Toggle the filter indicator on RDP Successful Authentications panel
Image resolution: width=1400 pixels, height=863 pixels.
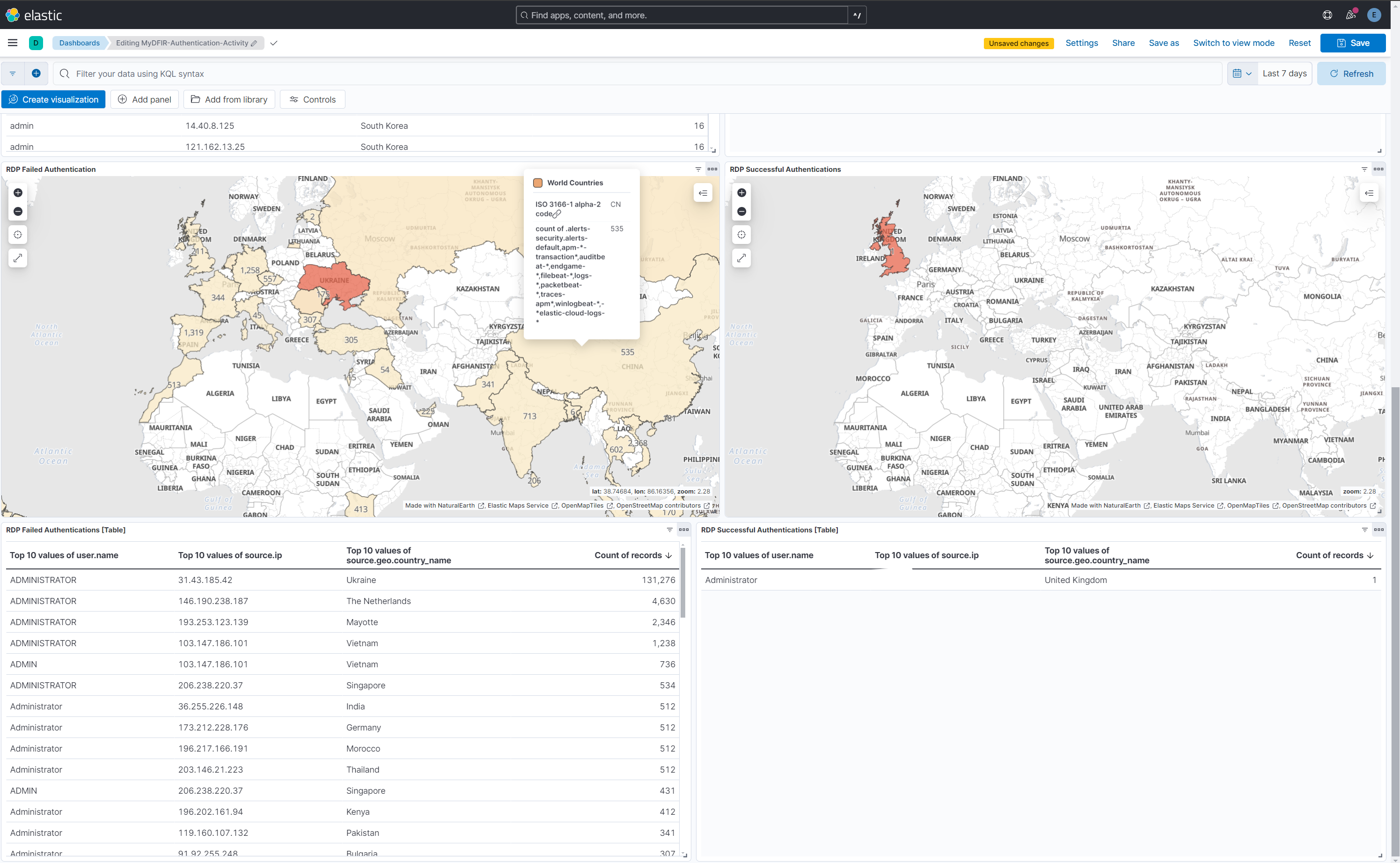1363,169
